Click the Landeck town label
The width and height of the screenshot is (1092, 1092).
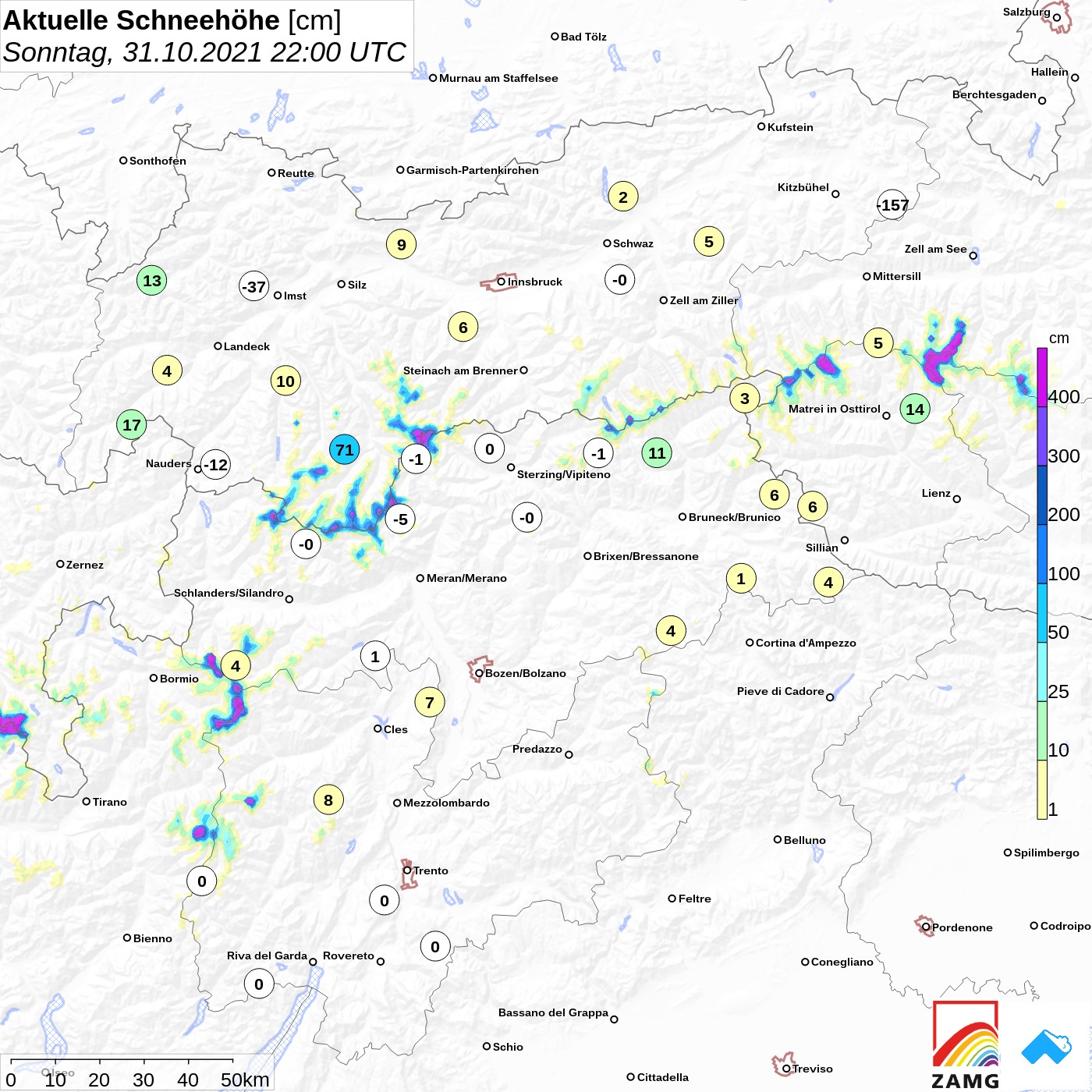coord(246,346)
